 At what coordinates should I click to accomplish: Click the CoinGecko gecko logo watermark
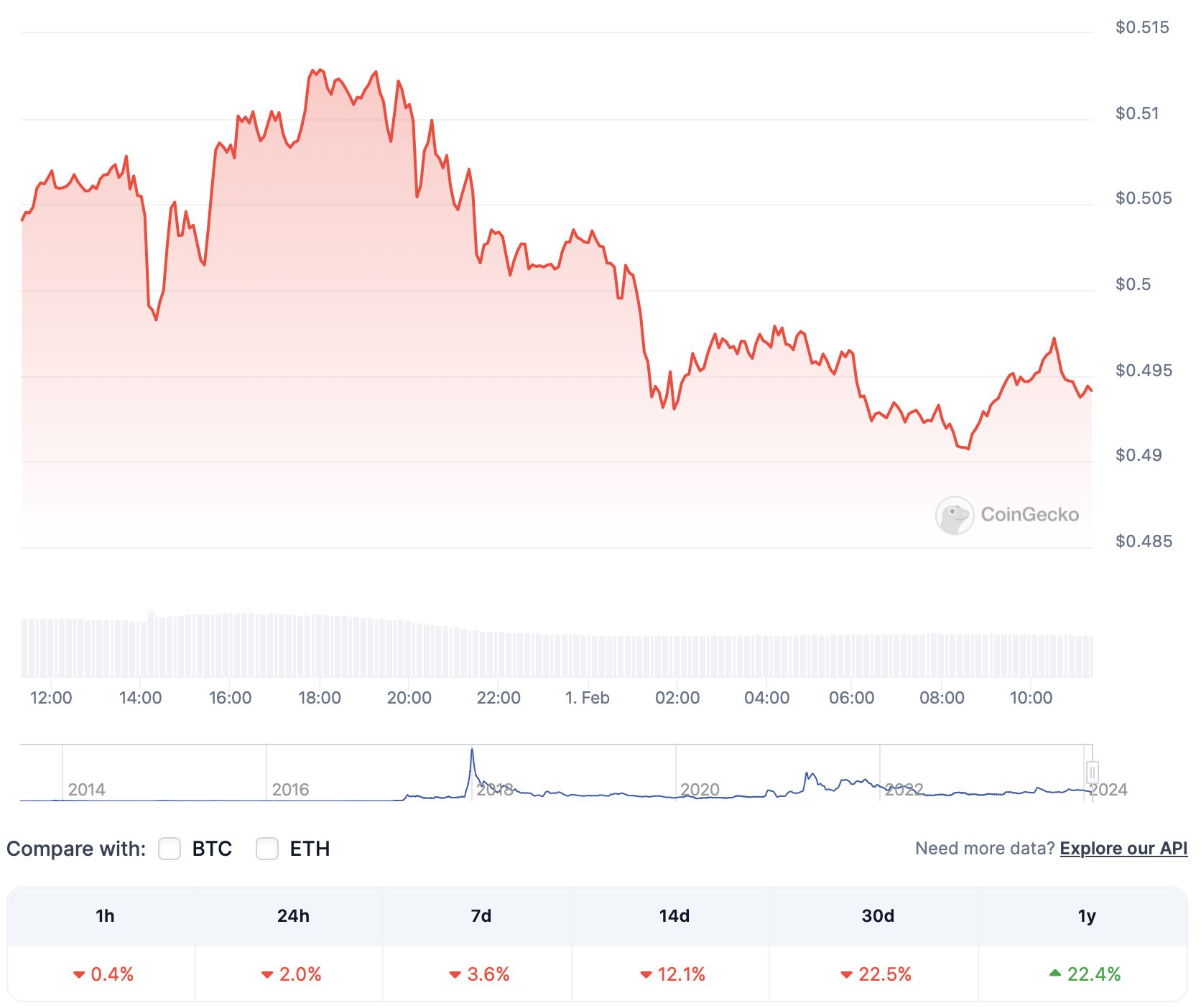coord(955,515)
